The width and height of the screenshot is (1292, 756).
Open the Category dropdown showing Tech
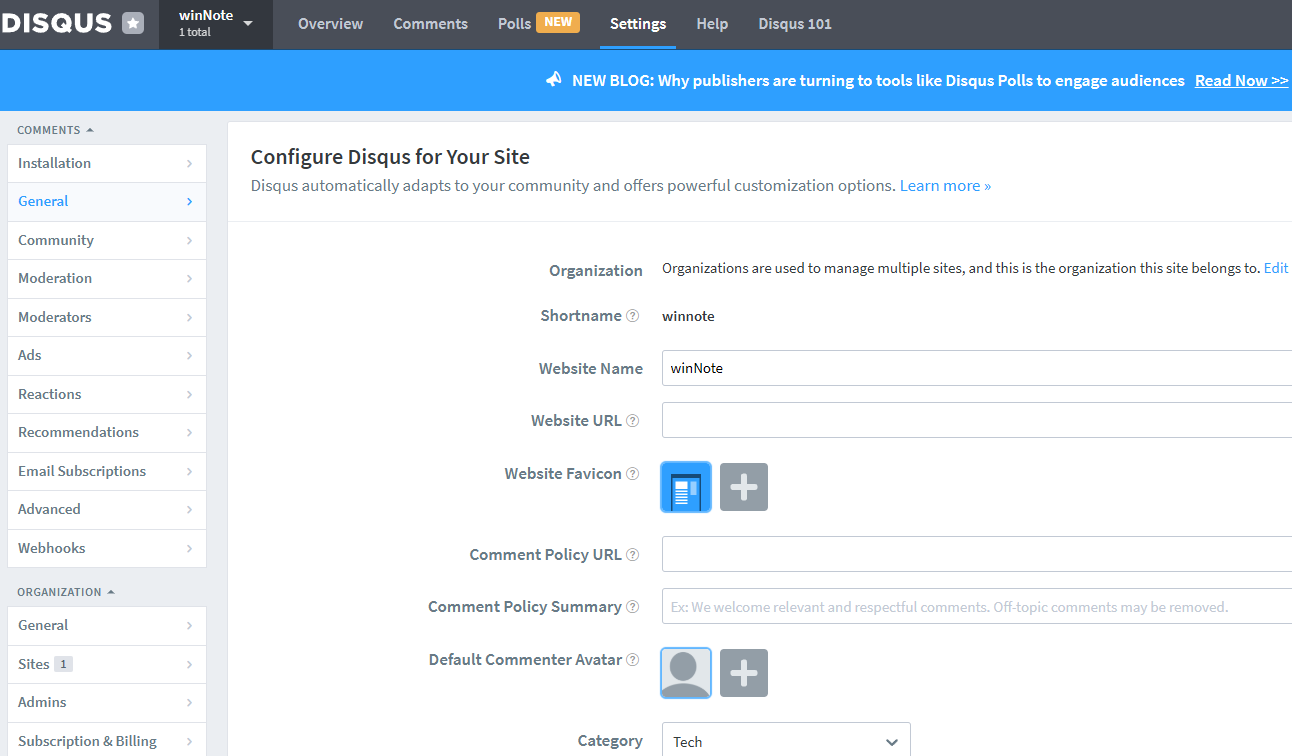point(786,741)
